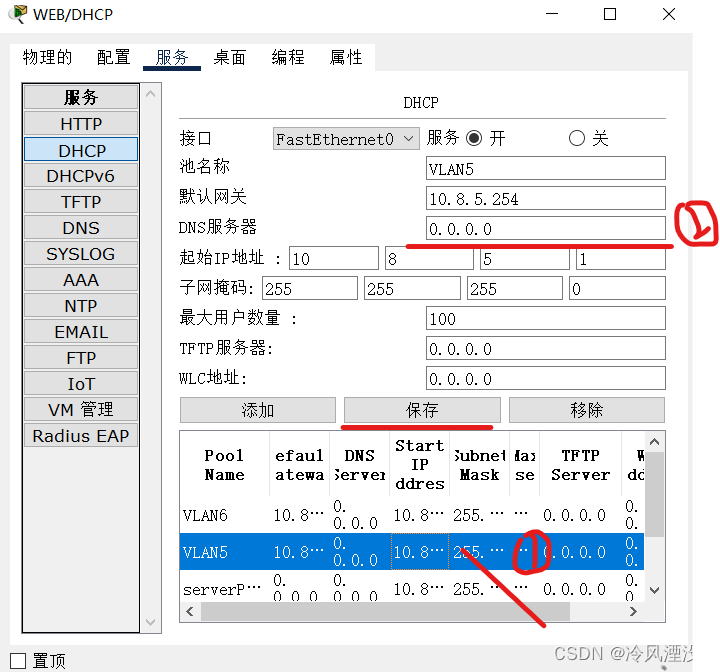Click services list scroll up arrow
Image resolution: width=720 pixels, height=672 pixels.
[150, 94]
